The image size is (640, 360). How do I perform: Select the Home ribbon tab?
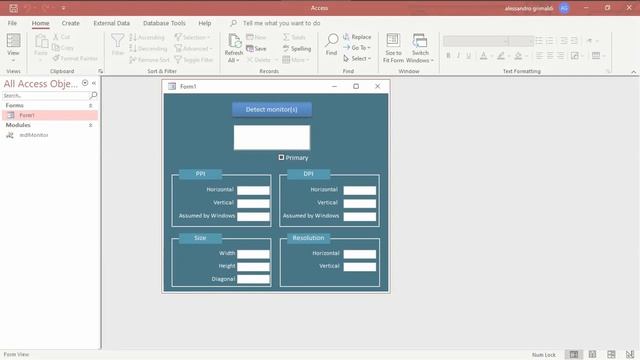tap(40, 23)
